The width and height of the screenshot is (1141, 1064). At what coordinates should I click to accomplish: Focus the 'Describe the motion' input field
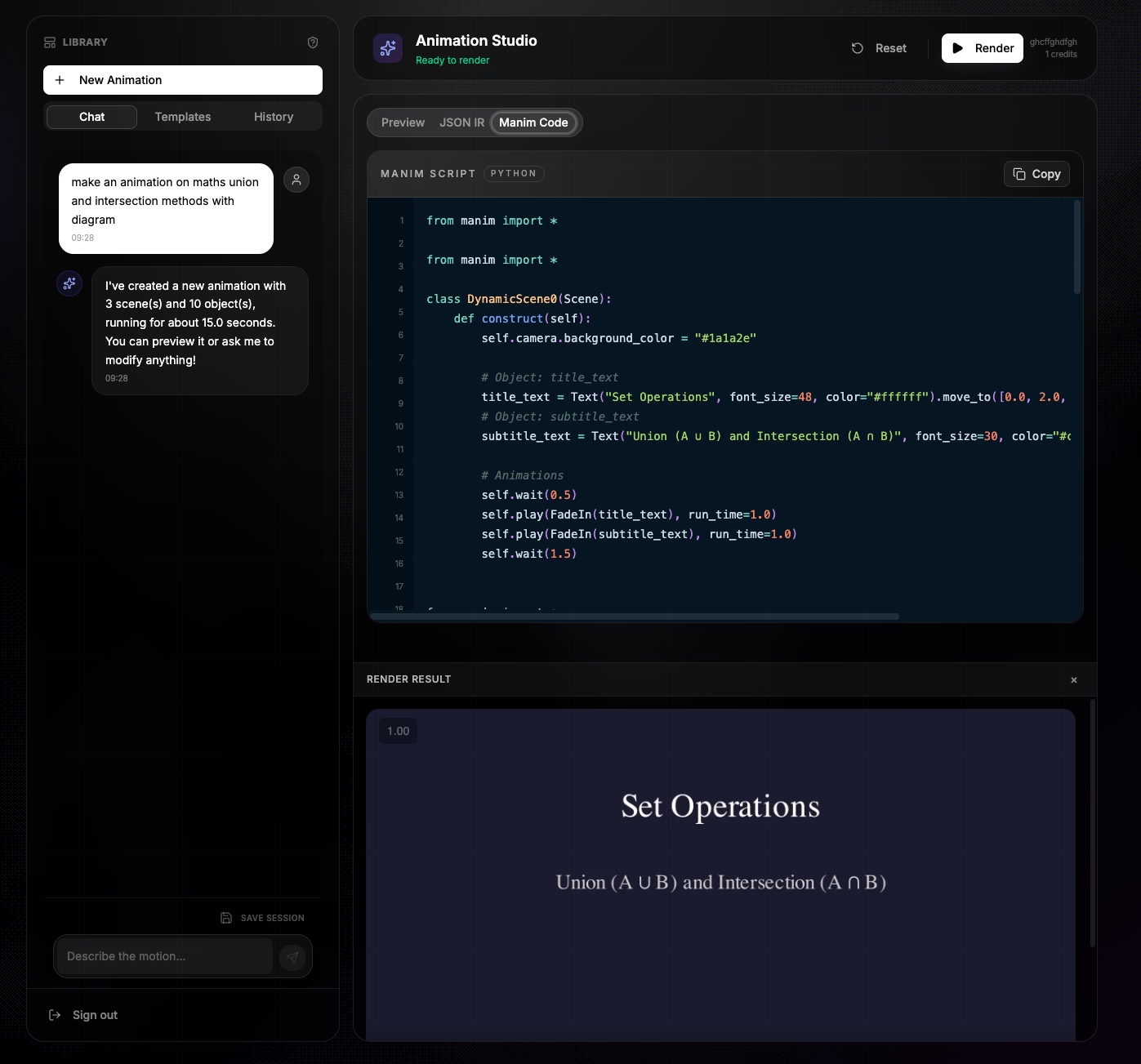point(163,956)
